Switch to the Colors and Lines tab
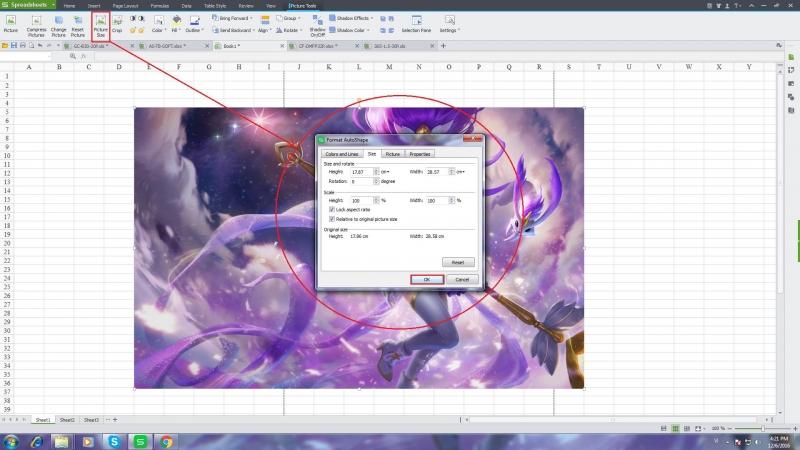This screenshot has height=450, width=800. coord(341,154)
